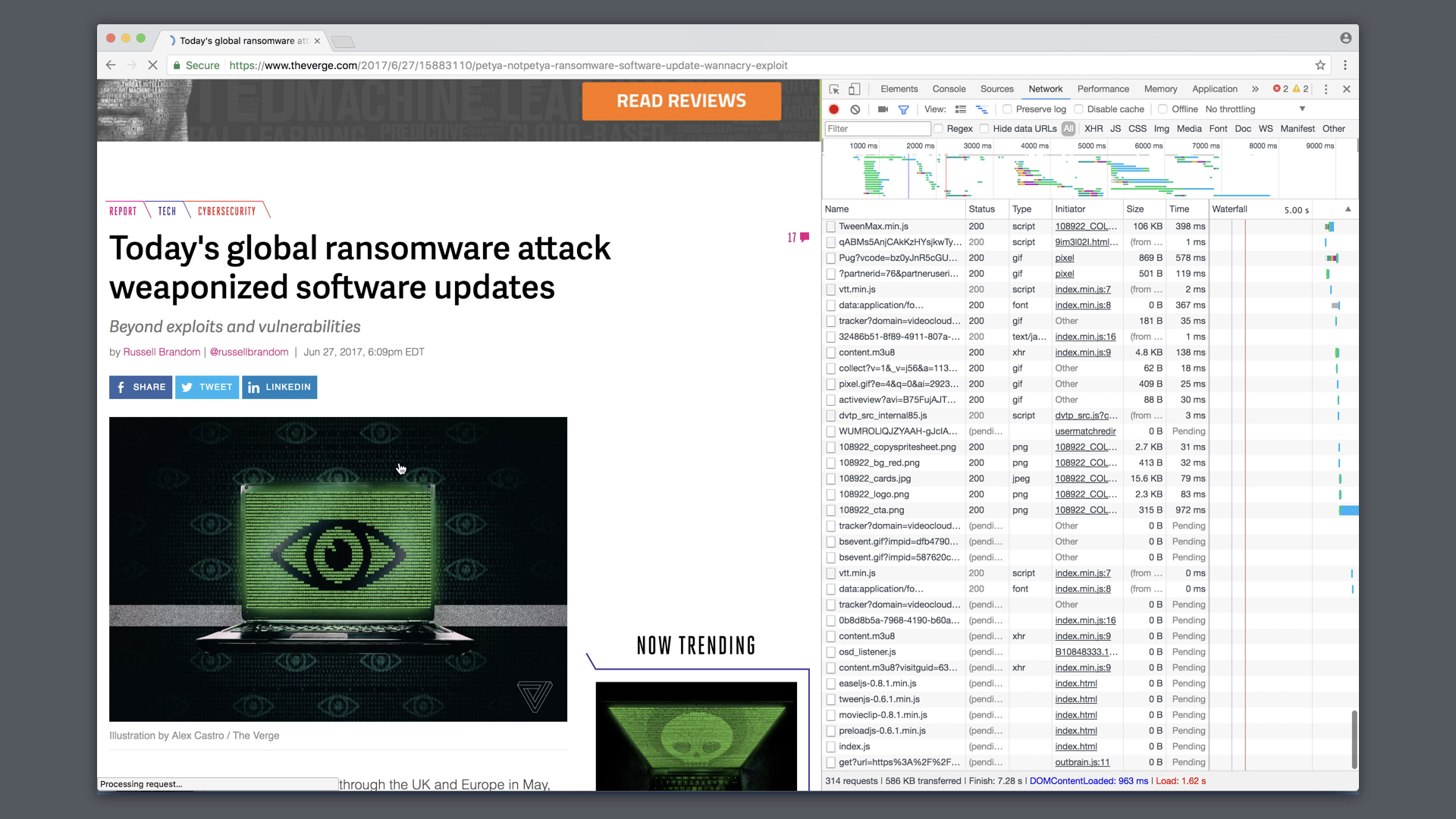Open the CYBERSECURITY category link
Screen dimensions: 1456x819
[227, 212]
